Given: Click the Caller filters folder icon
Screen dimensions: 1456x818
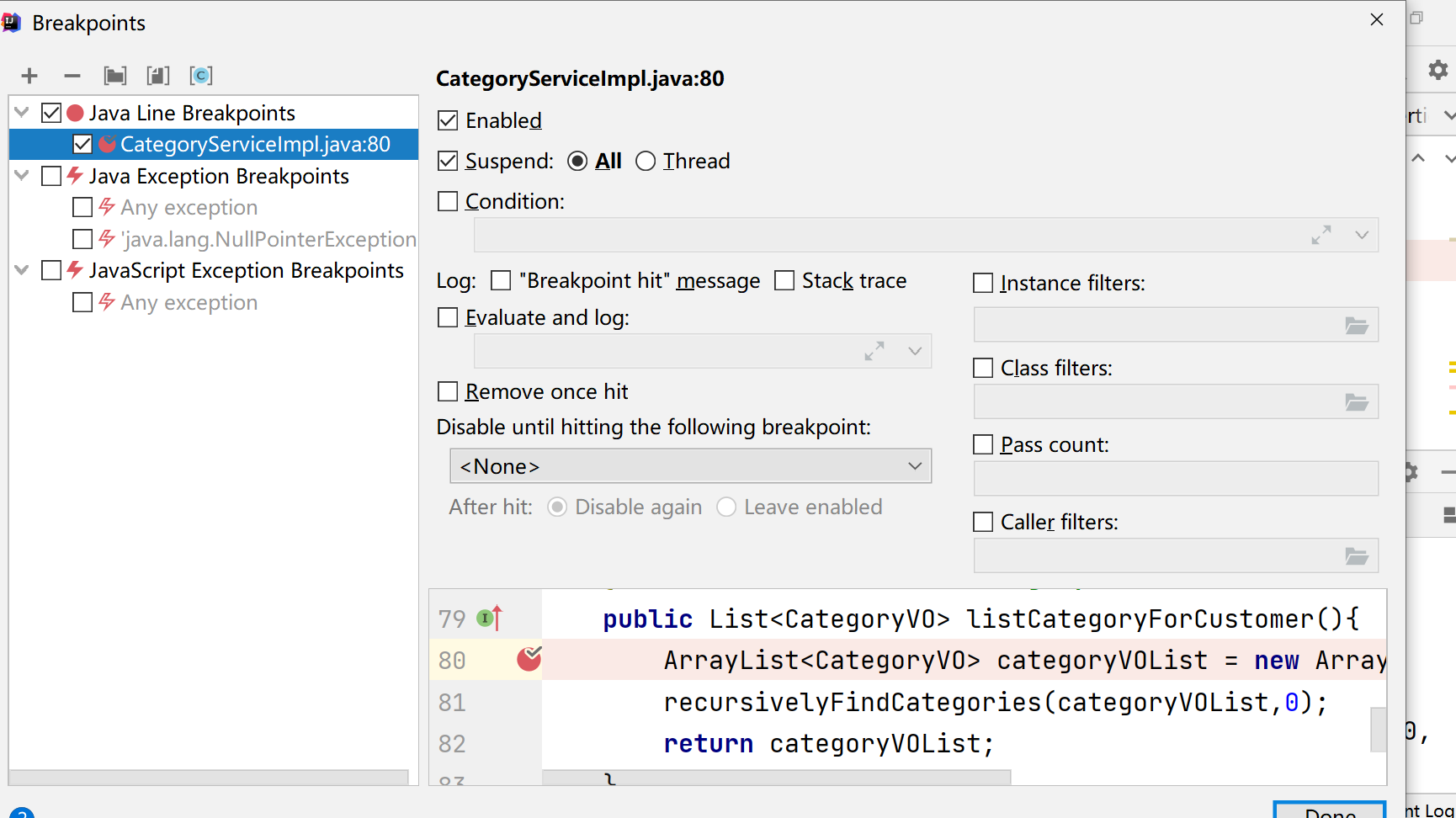Looking at the screenshot, I should 1356,556.
